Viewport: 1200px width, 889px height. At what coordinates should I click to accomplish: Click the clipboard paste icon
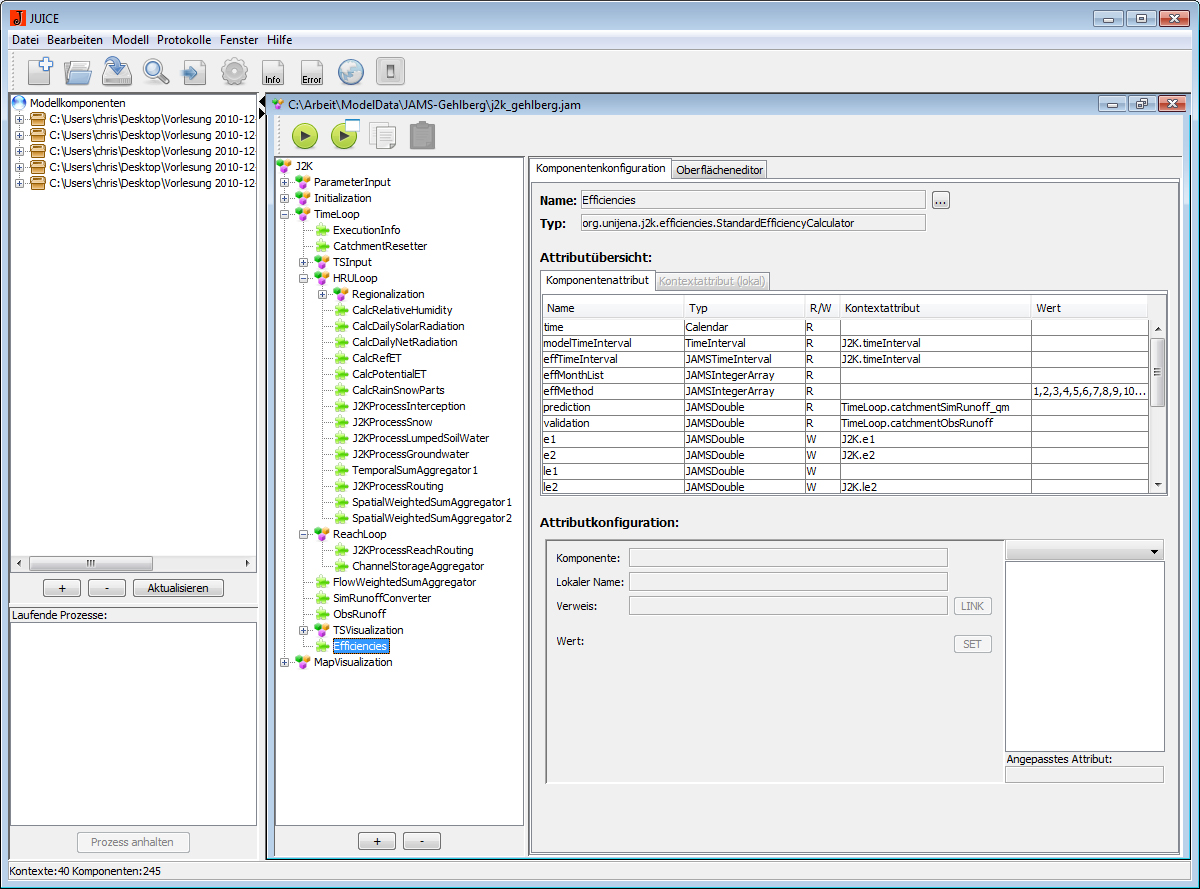click(x=422, y=136)
